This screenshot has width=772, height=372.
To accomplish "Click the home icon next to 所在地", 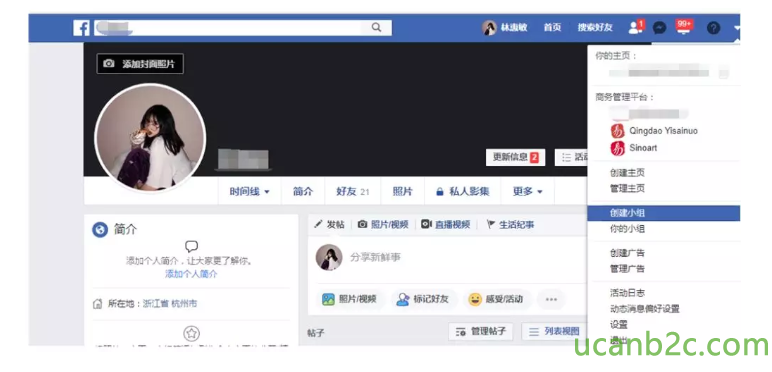I will (97, 304).
